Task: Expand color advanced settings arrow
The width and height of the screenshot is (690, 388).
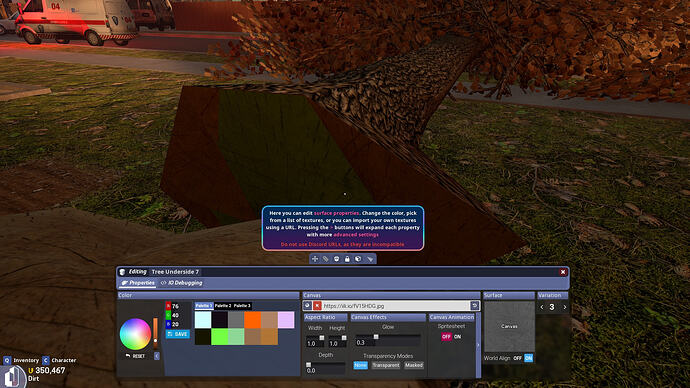Action: tap(157, 356)
